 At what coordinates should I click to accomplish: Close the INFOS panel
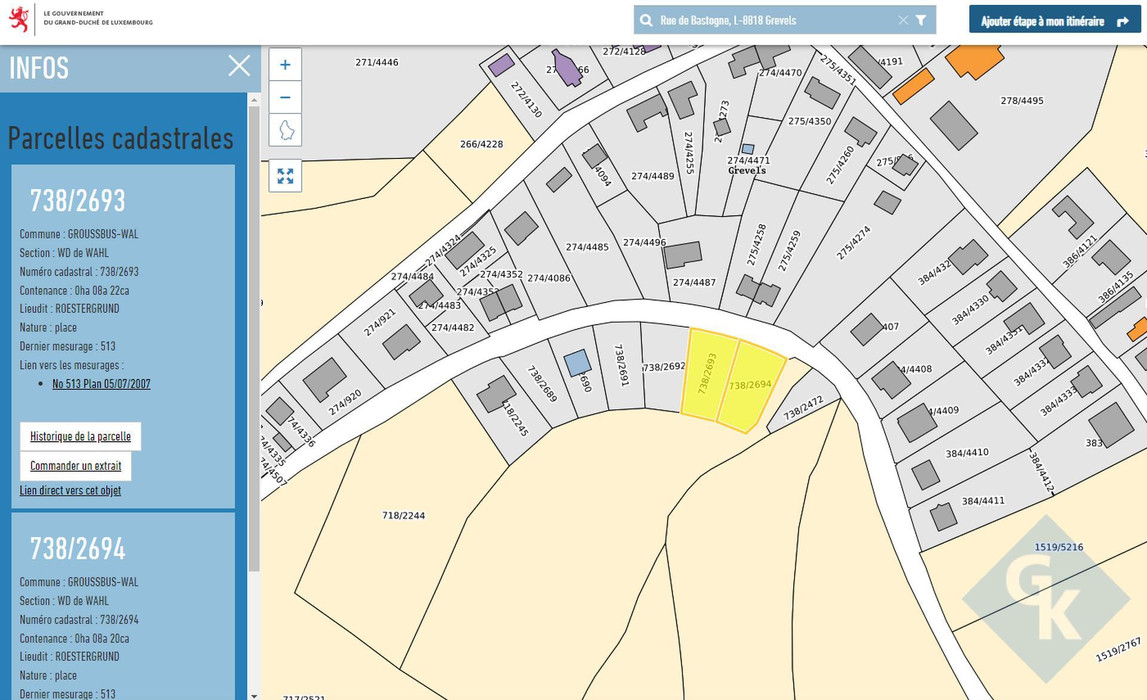point(239,66)
